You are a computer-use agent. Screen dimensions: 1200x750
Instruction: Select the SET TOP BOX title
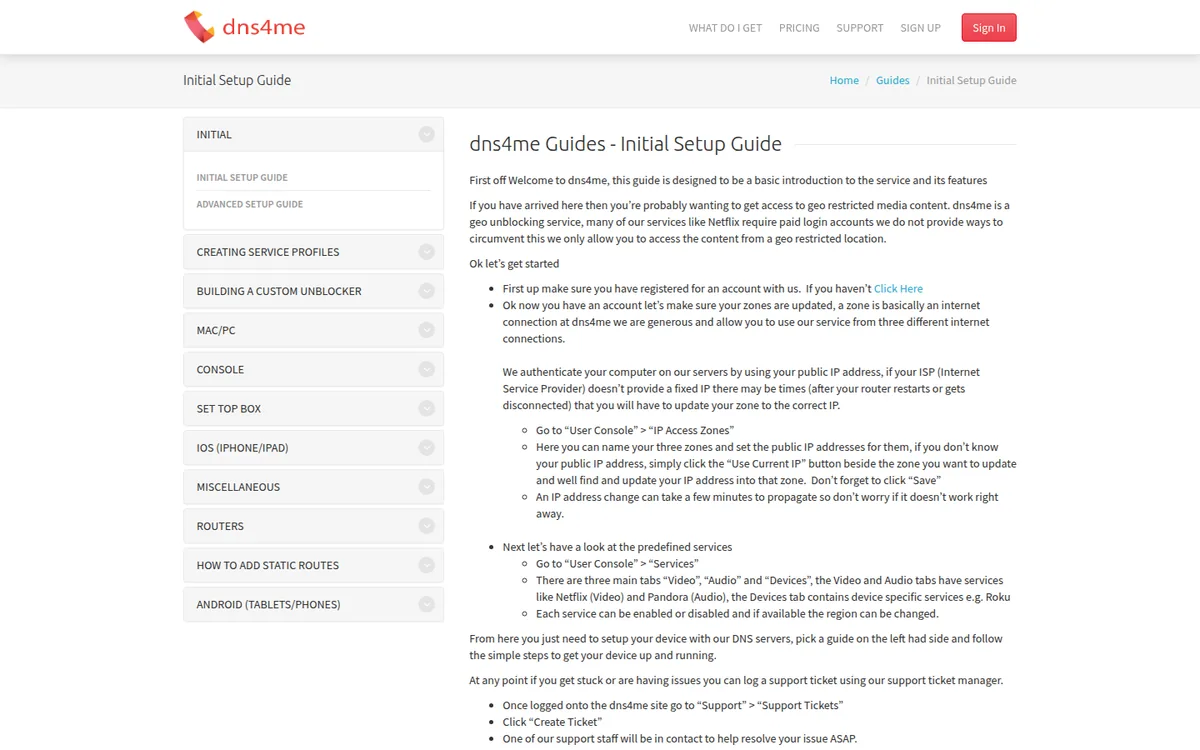(x=229, y=409)
